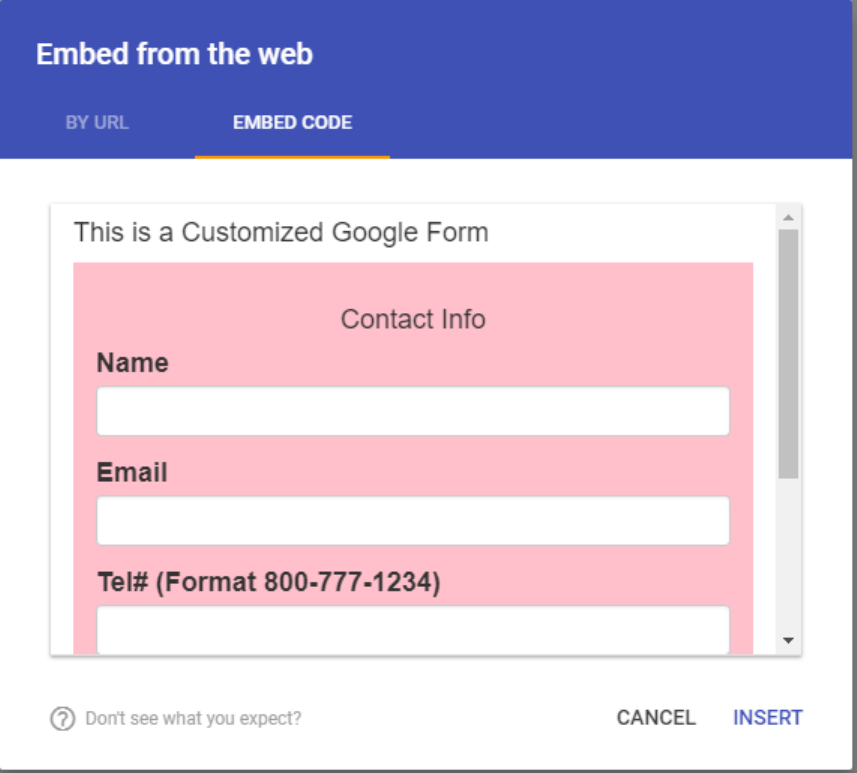This screenshot has height=773, width=857.
Task: Click the INSERT button
Action: [x=767, y=718]
